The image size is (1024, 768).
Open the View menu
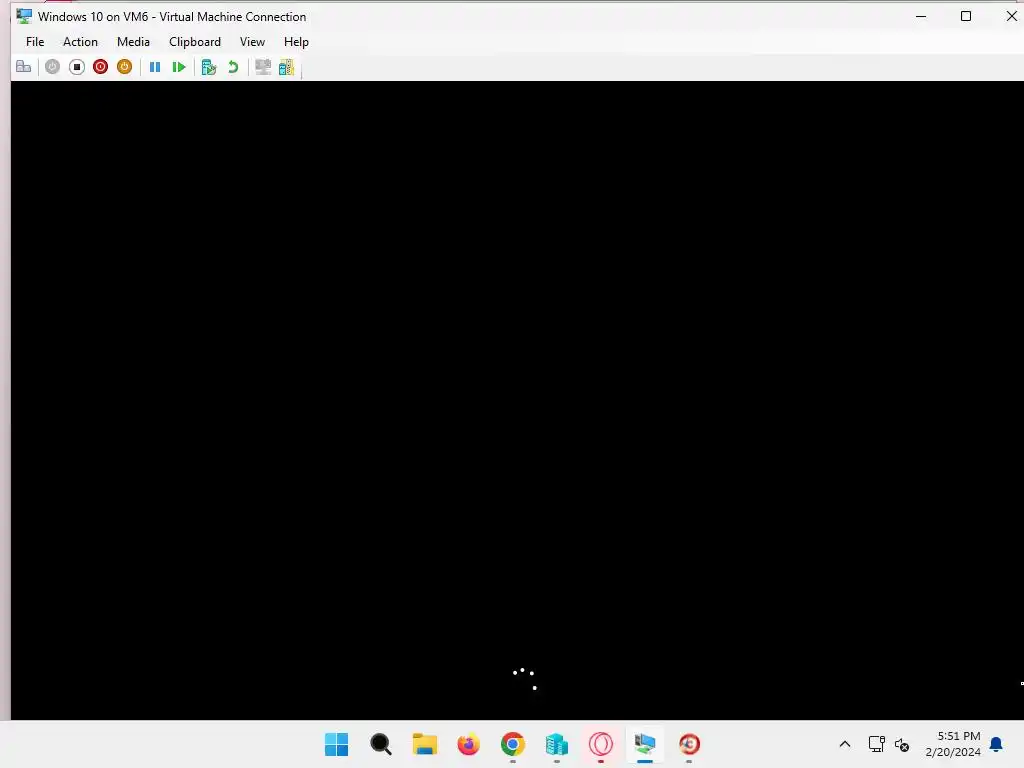click(x=252, y=42)
